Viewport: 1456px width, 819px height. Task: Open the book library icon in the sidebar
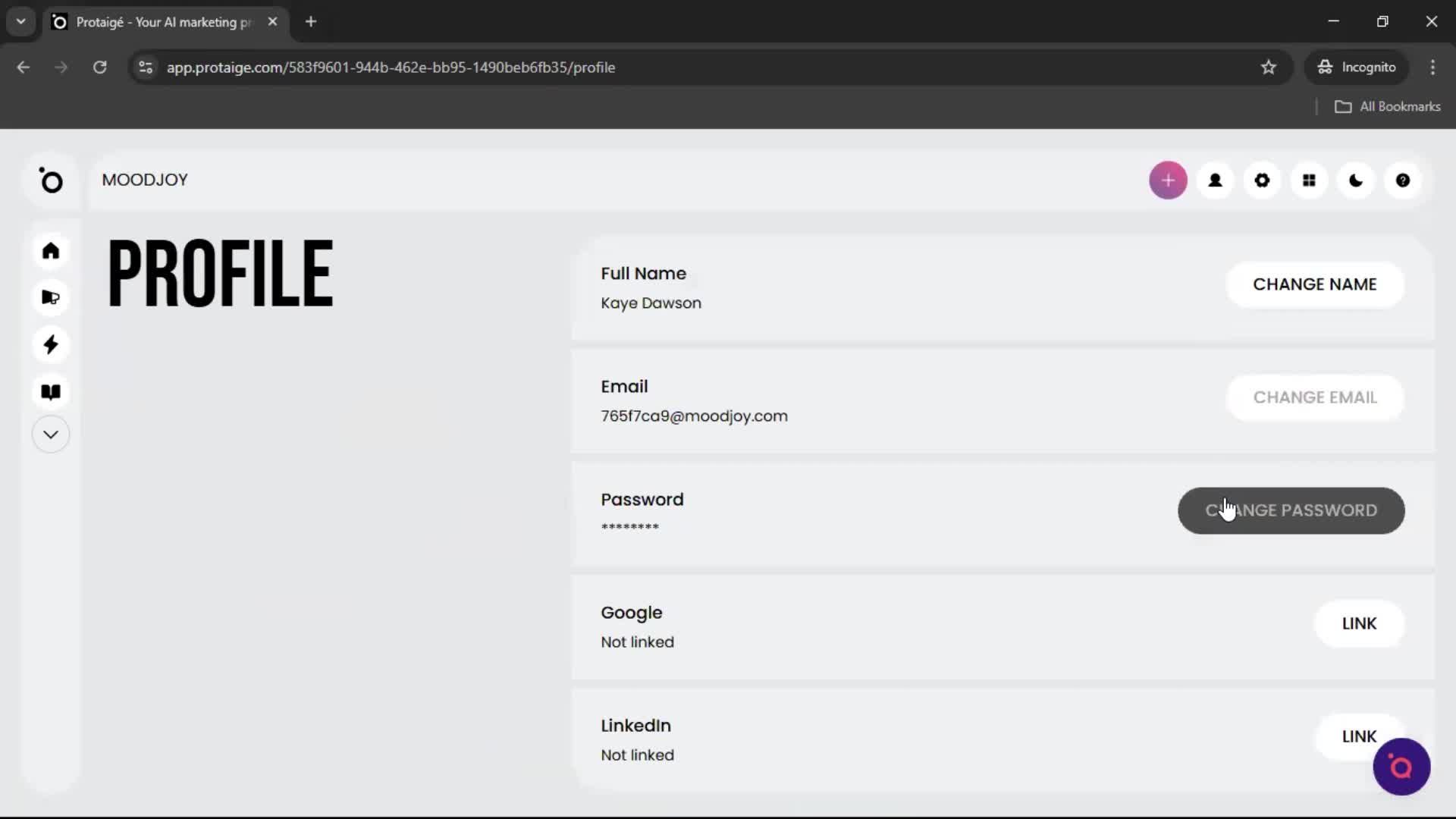click(50, 391)
